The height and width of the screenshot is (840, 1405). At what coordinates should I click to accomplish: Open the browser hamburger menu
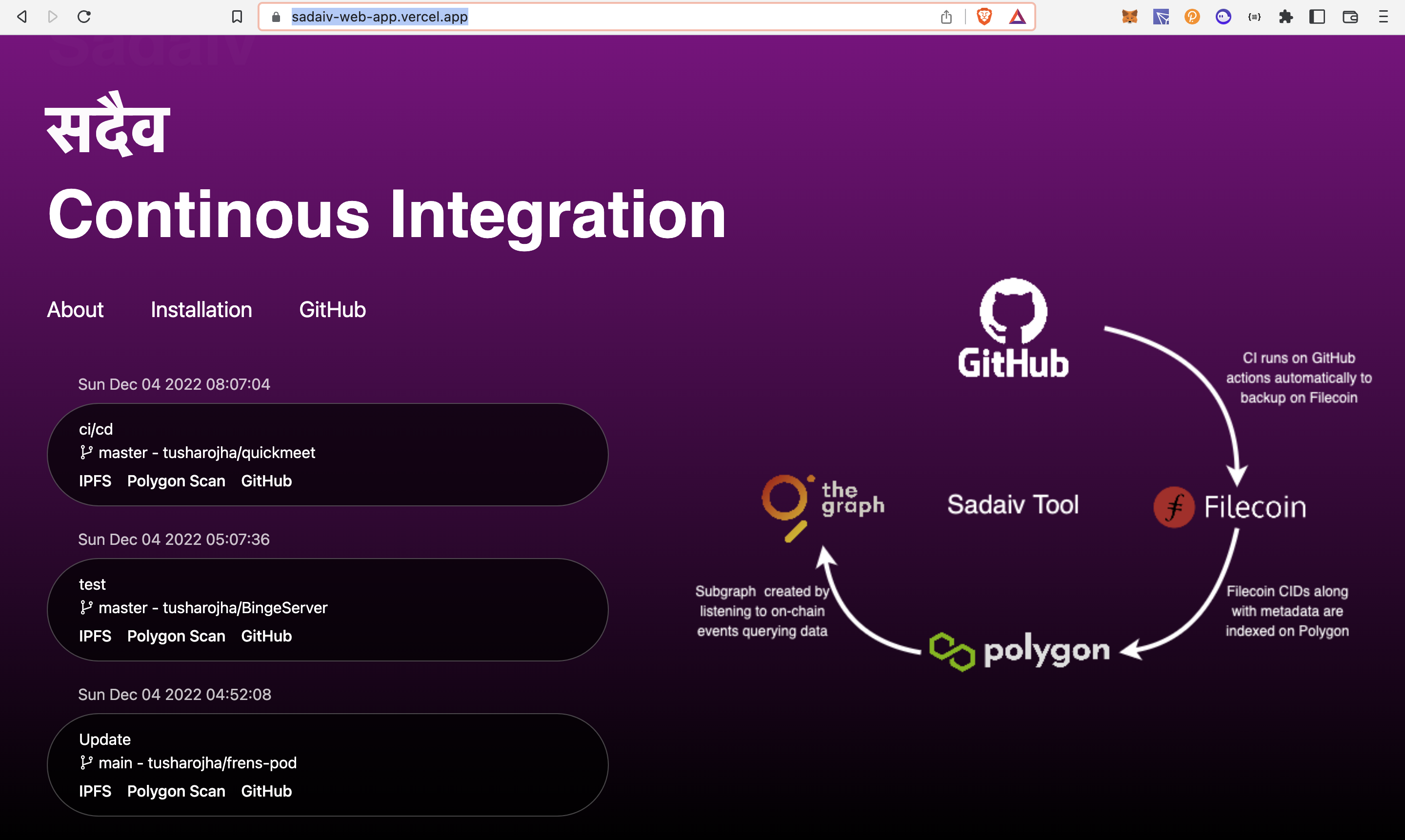1384,17
